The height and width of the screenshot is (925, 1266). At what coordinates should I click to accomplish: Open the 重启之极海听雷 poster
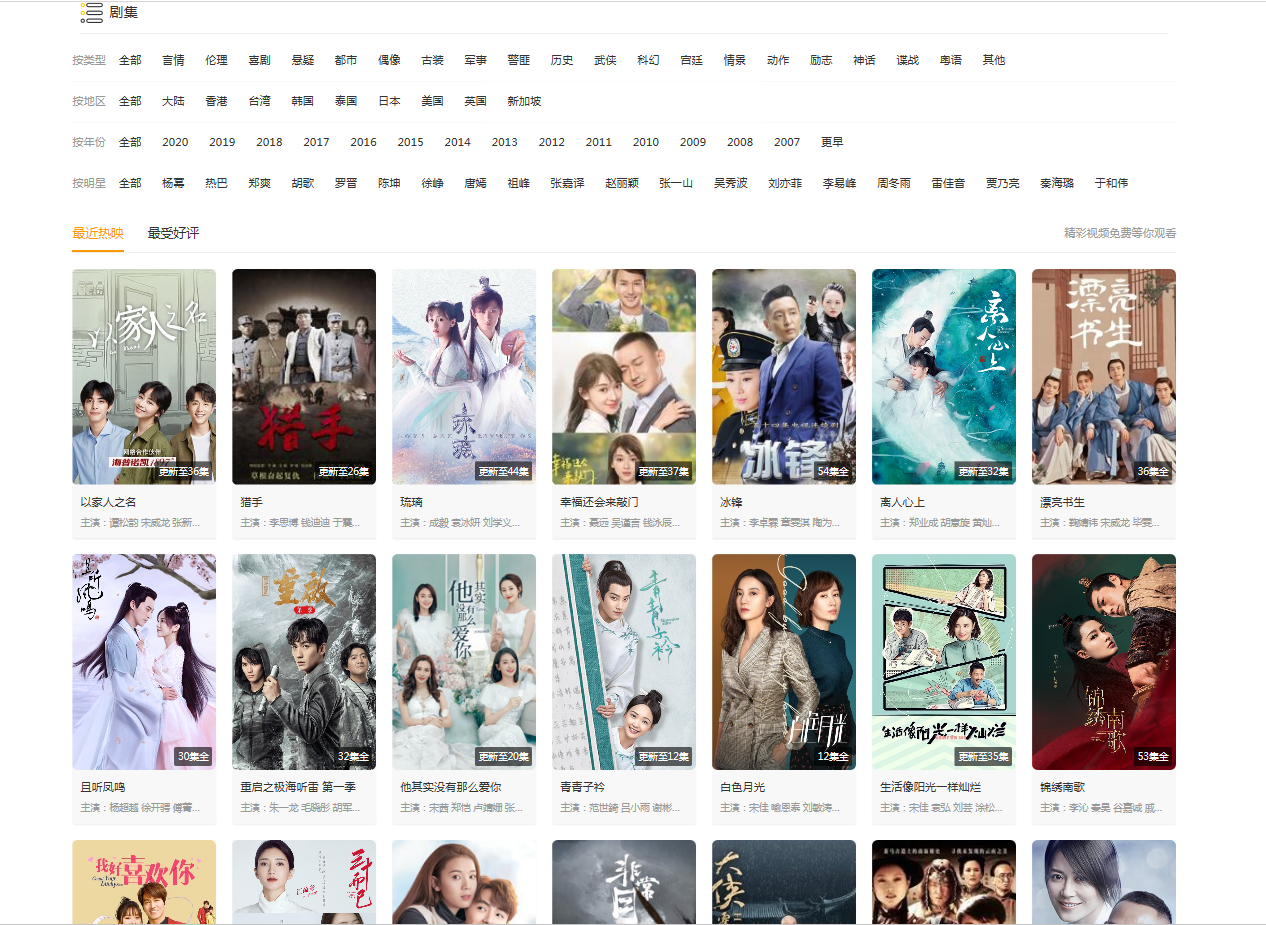tap(304, 662)
